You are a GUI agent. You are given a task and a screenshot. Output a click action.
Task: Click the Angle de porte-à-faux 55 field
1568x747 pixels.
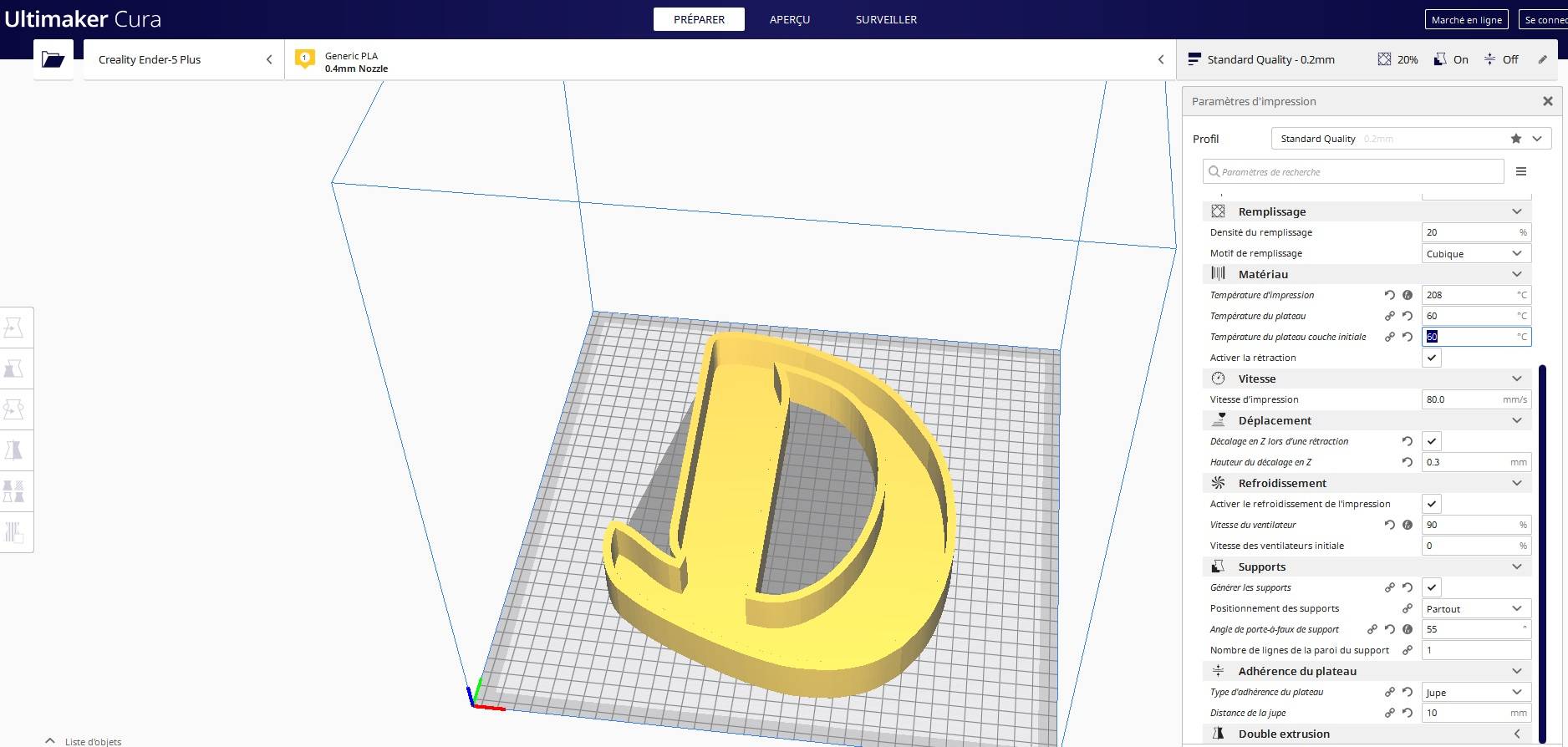coord(1476,629)
